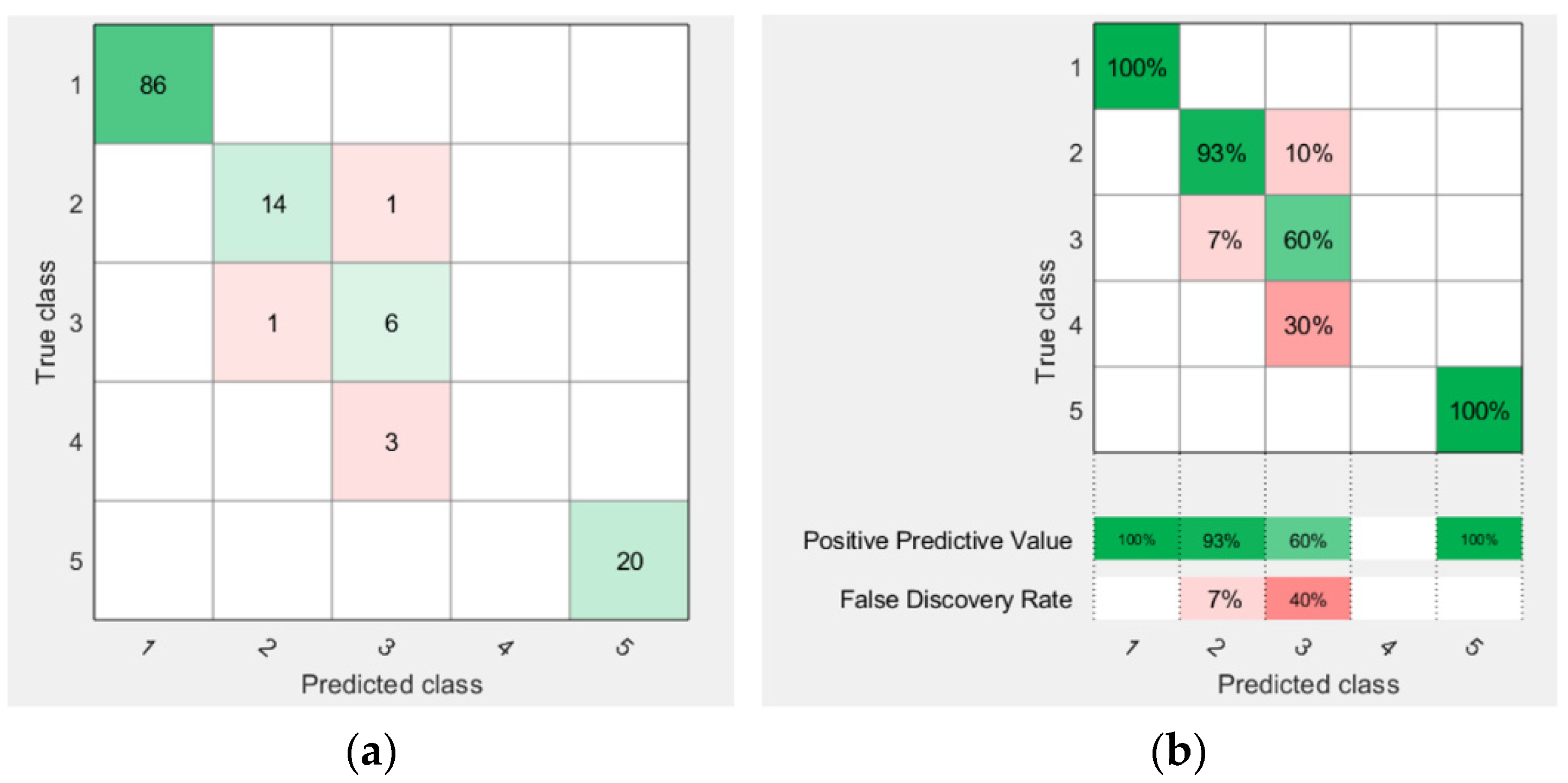Click the red 30% matrix cell
Screen dimensions: 1568x783
click(1308, 325)
